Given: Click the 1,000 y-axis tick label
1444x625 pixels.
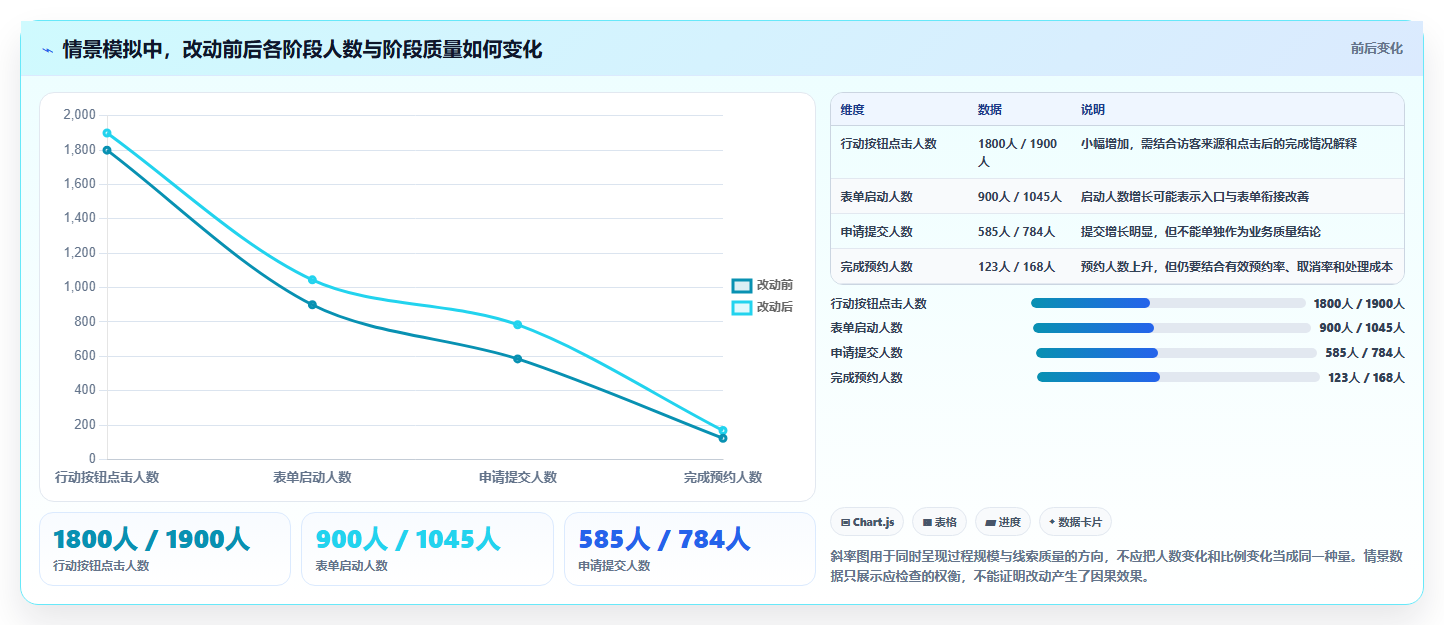Looking at the screenshot, I should (x=79, y=287).
